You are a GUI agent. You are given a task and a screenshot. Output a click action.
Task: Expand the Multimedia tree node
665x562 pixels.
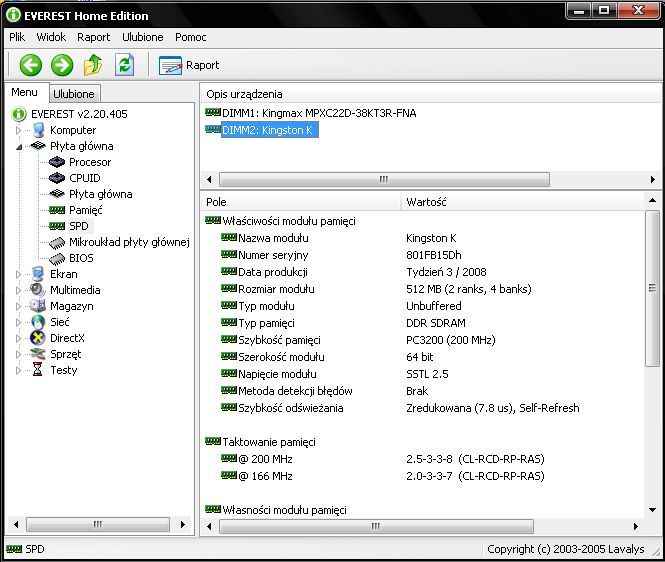point(18,290)
